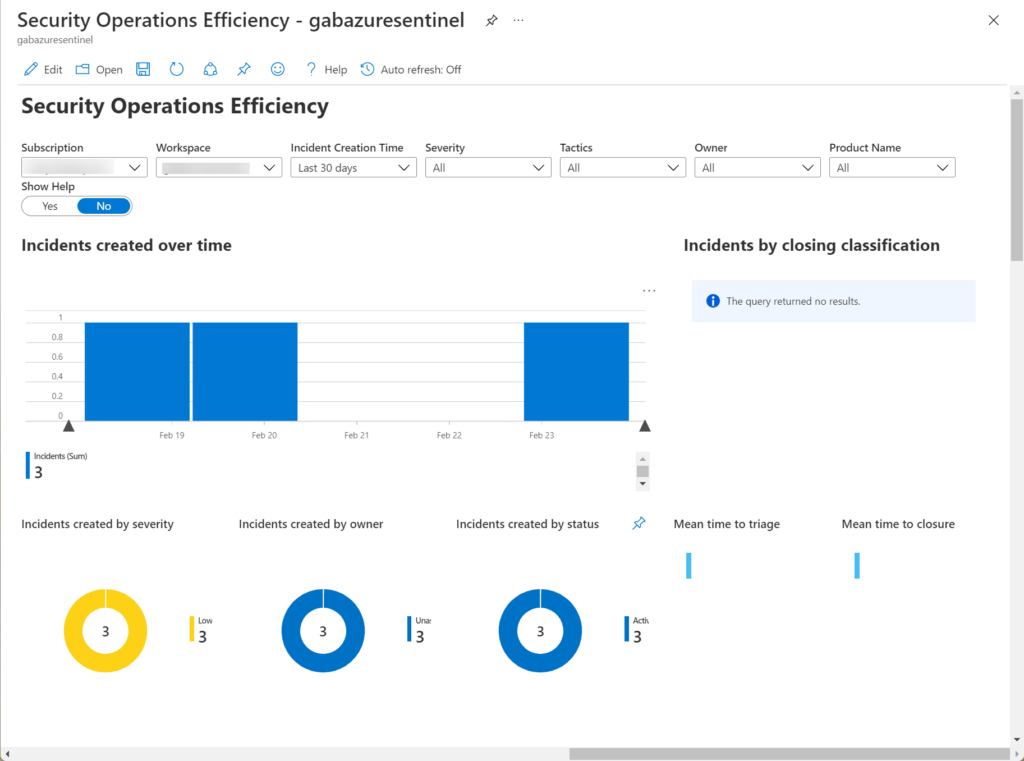The width and height of the screenshot is (1024, 761).
Task: Click the first blue bar before Feb 19
Action: (137, 372)
